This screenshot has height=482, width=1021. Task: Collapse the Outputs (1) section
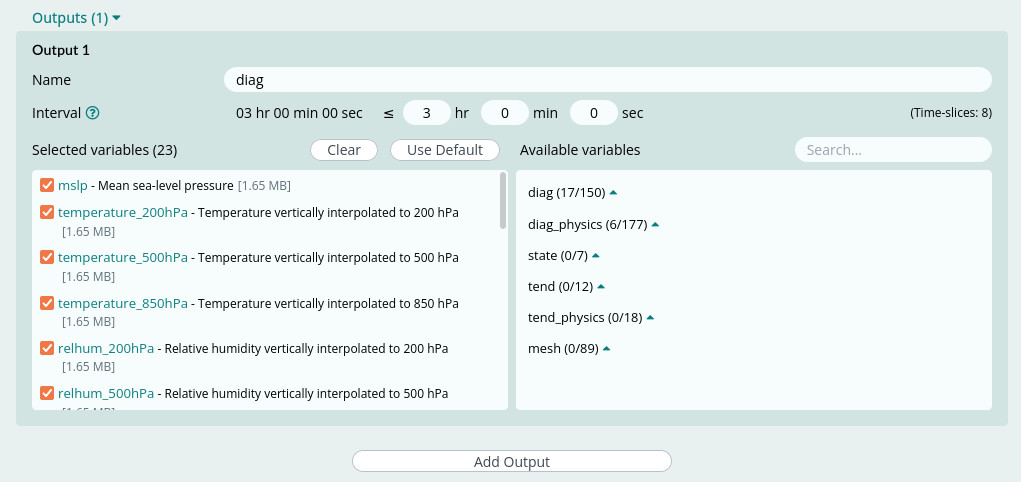[x=76, y=18]
